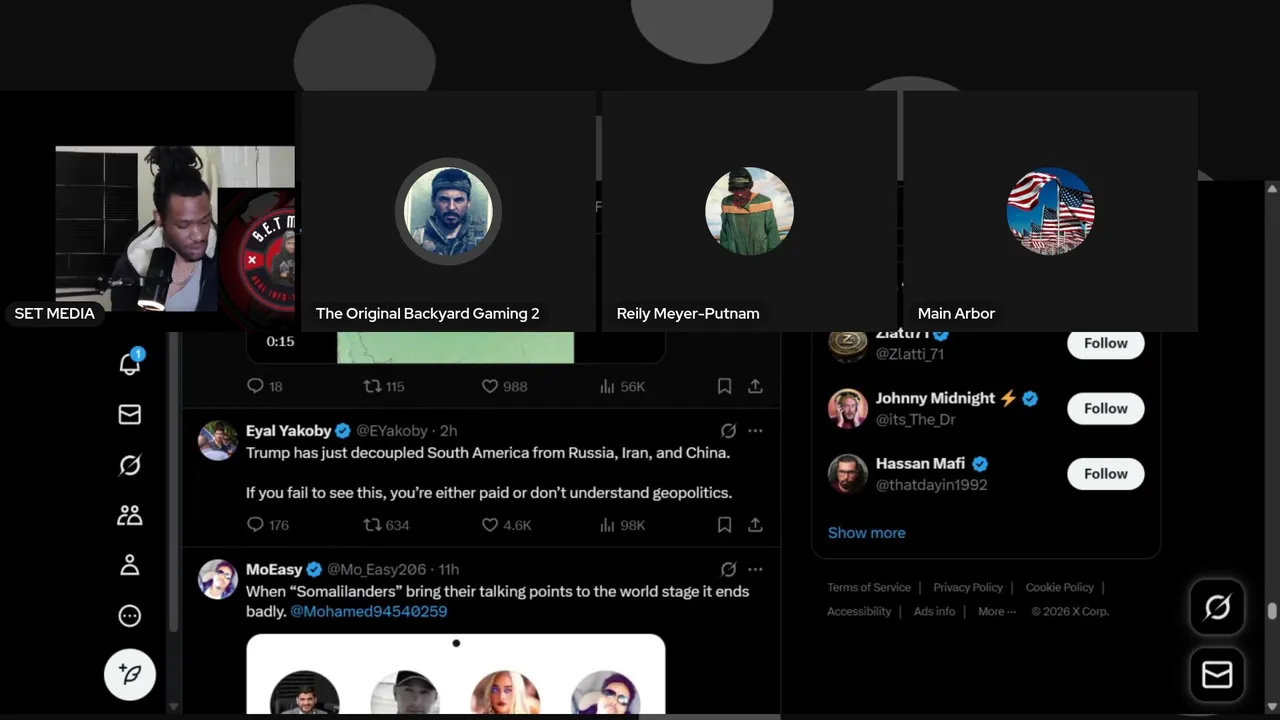Open Terms of Service link
The width and height of the screenshot is (1280, 720).
869,587
